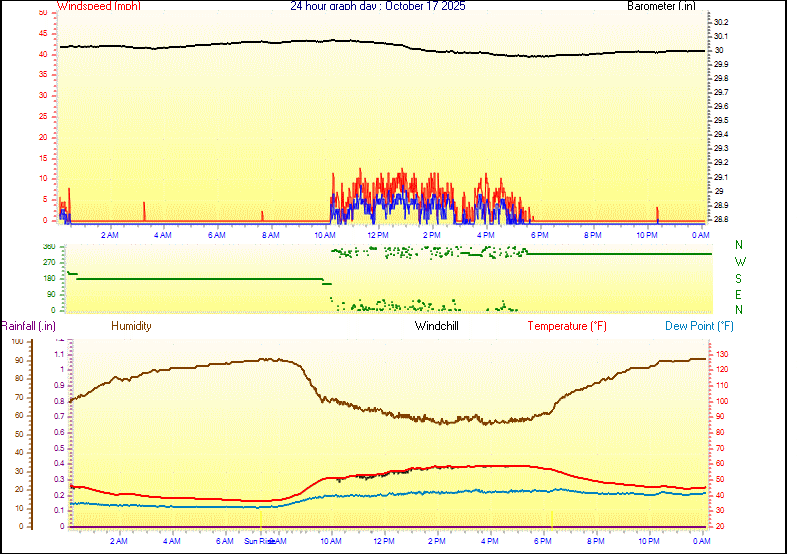Click the 28.8 value on barometer scale
The height and width of the screenshot is (554, 798).
(720, 219)
